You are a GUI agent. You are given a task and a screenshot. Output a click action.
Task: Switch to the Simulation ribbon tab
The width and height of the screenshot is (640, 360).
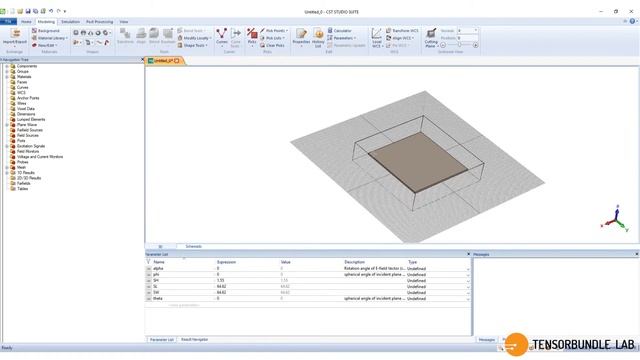pyautogui.click(x=70, y=22)
